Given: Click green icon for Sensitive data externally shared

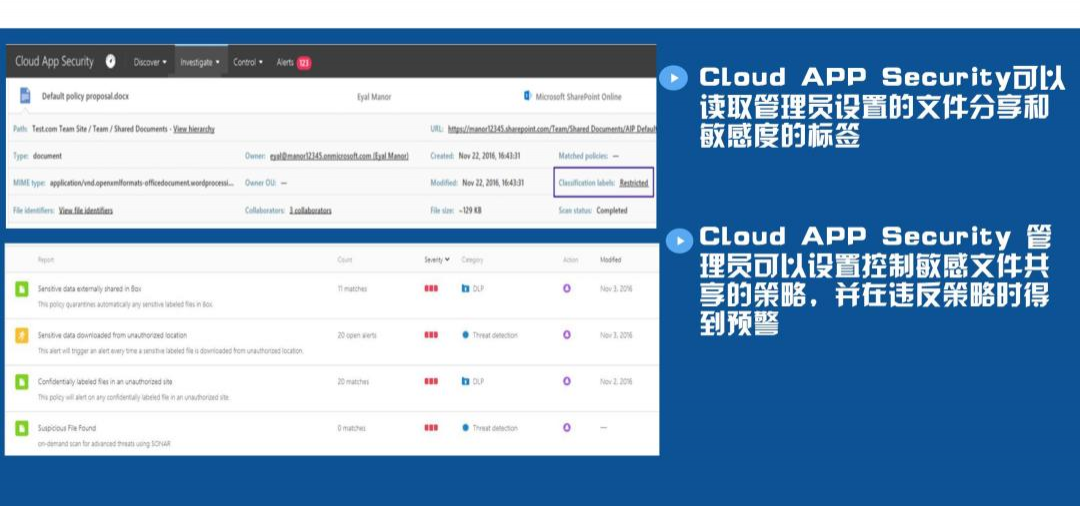Looking at the screenshot, I should coord(22,288).
